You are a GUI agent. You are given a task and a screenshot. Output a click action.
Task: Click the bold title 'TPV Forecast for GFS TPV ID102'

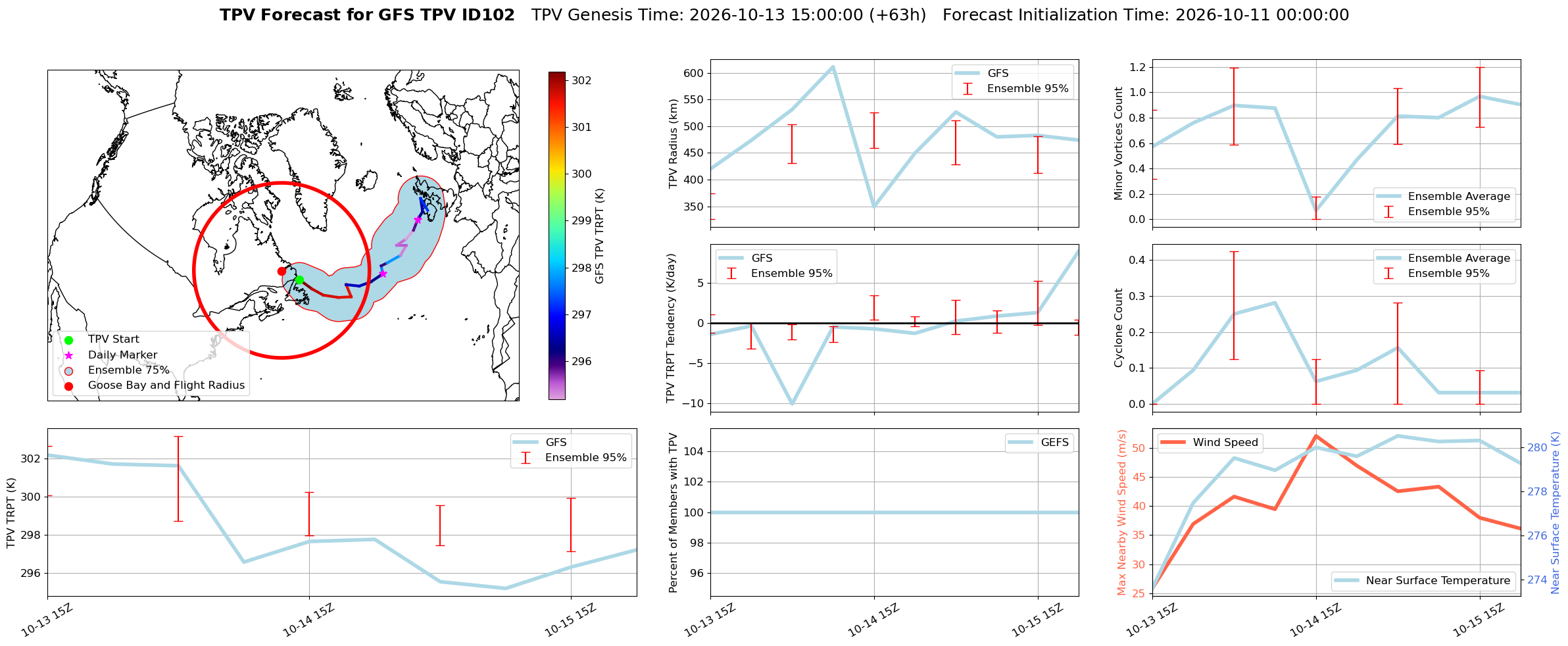click(x=367, y=15)
